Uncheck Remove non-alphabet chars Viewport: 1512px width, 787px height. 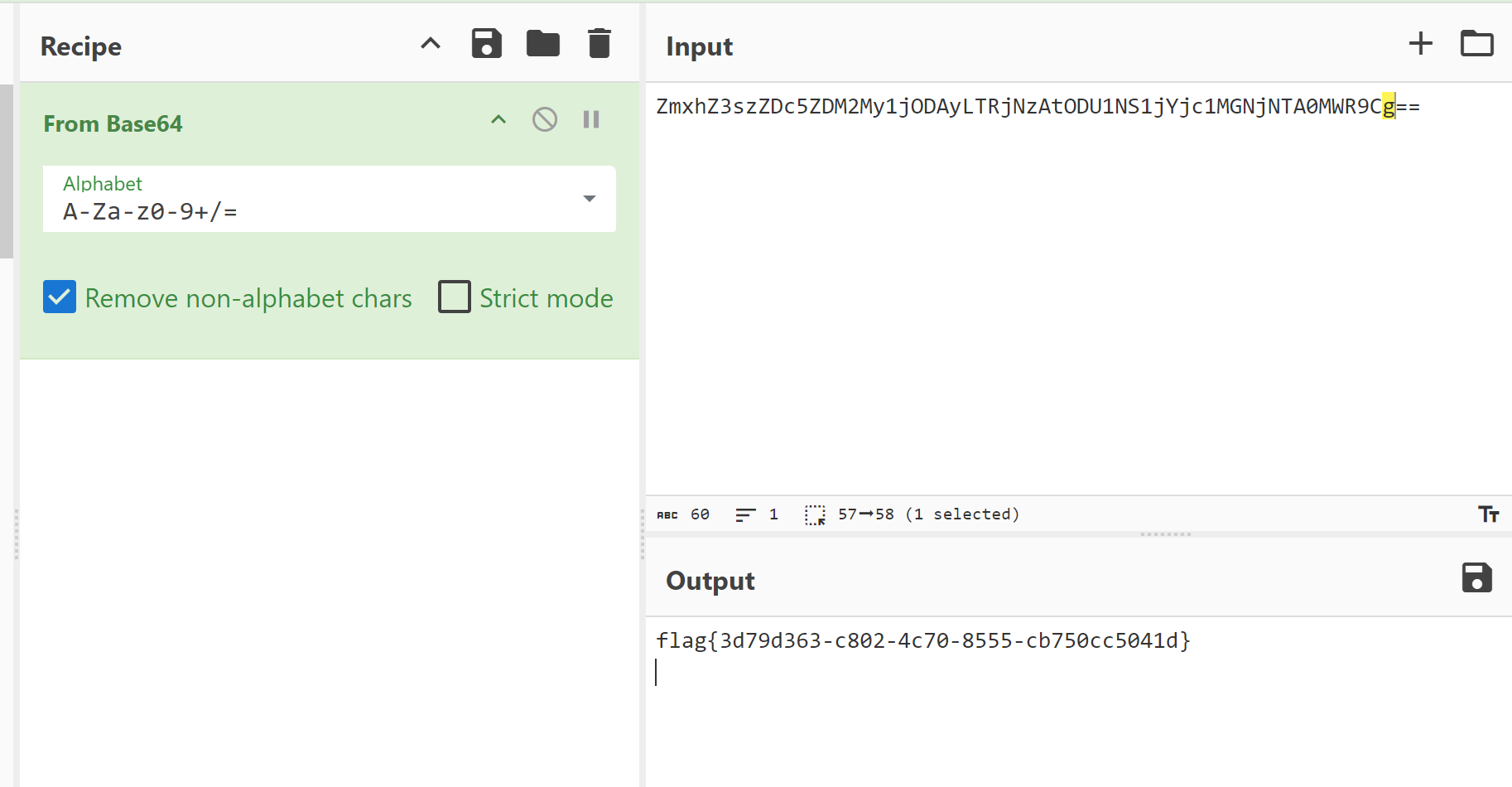click(60, 297)
